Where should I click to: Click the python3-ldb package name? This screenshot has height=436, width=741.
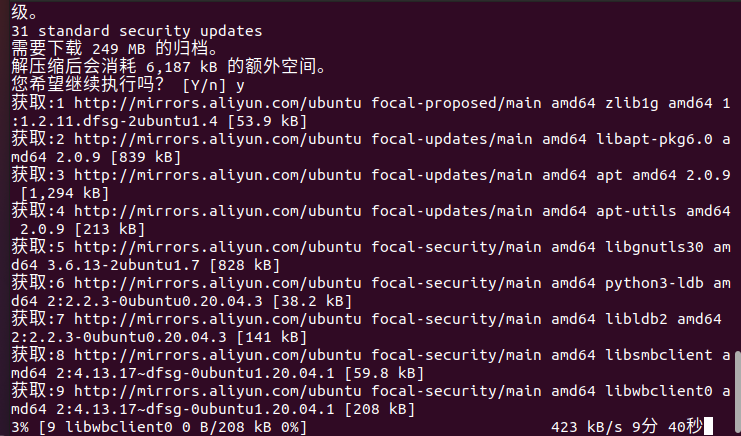pyautogui.click(x=655, y=283)
